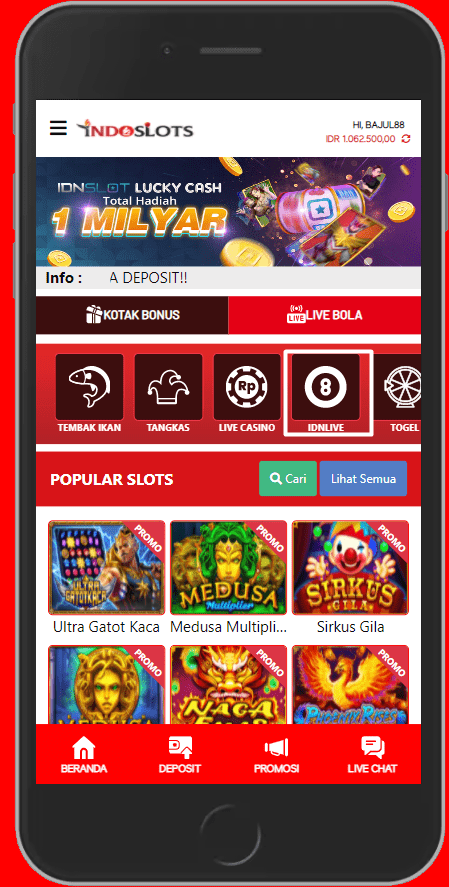Open the Ultra Gatot Kaca slot
The height and width of the screenshot is (887, 449).
[106, 567]
